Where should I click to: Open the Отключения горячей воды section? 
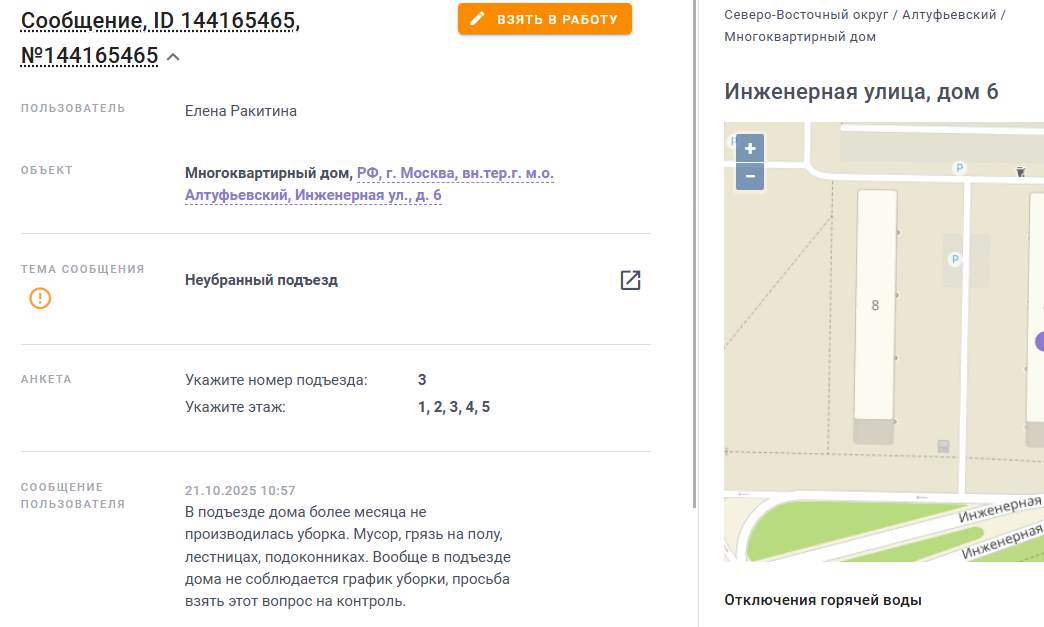pos(822,600)
